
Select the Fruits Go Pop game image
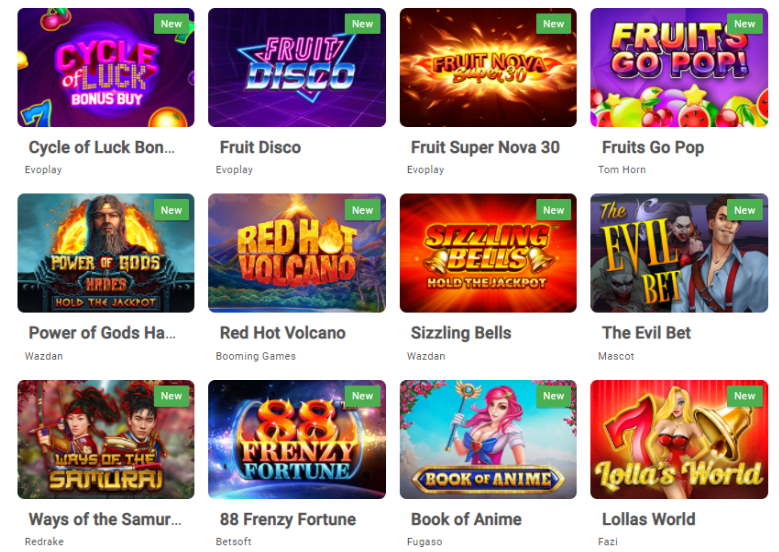[678, 68]
